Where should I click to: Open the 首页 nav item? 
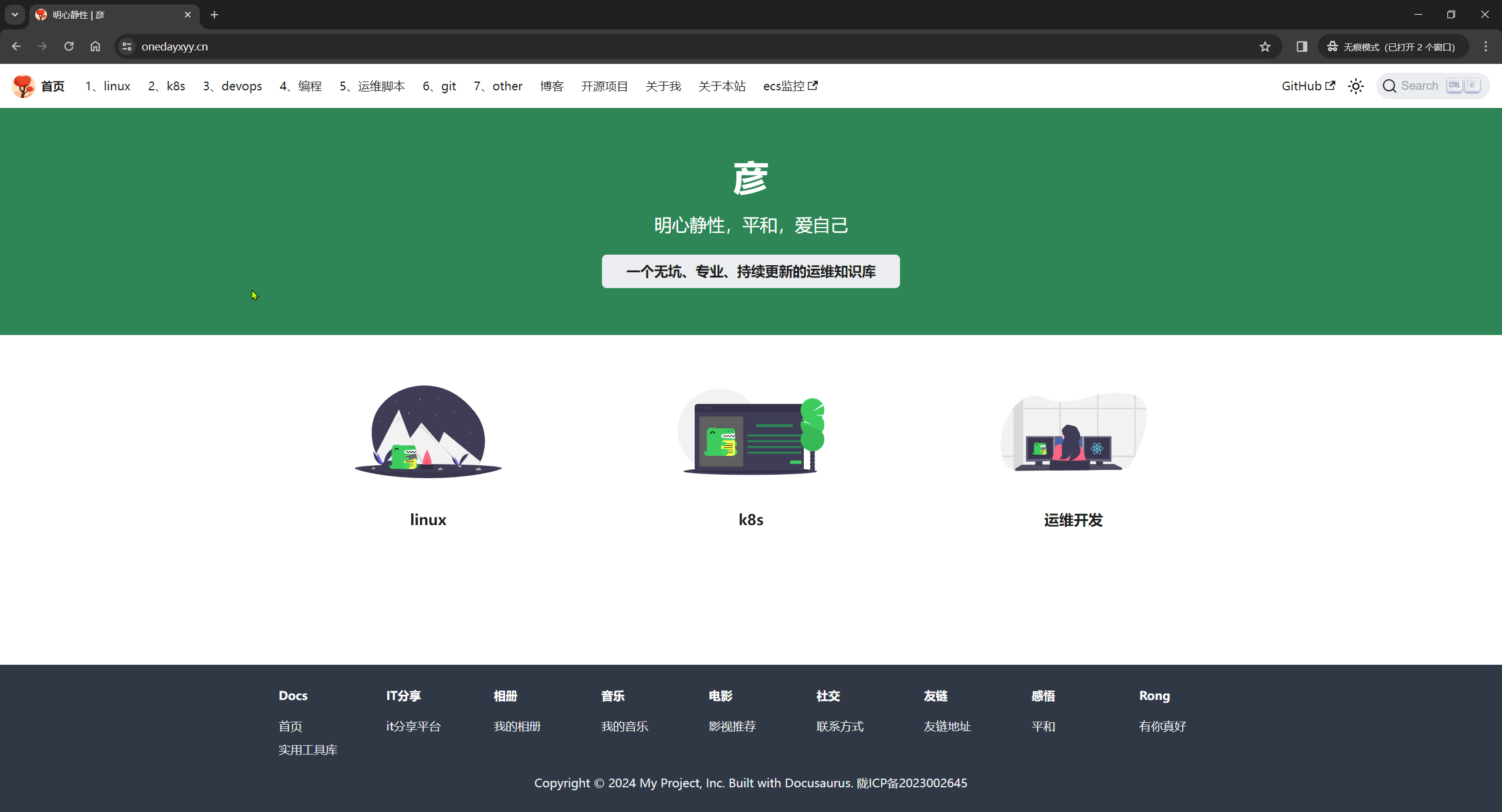click(x=53, y=86)
